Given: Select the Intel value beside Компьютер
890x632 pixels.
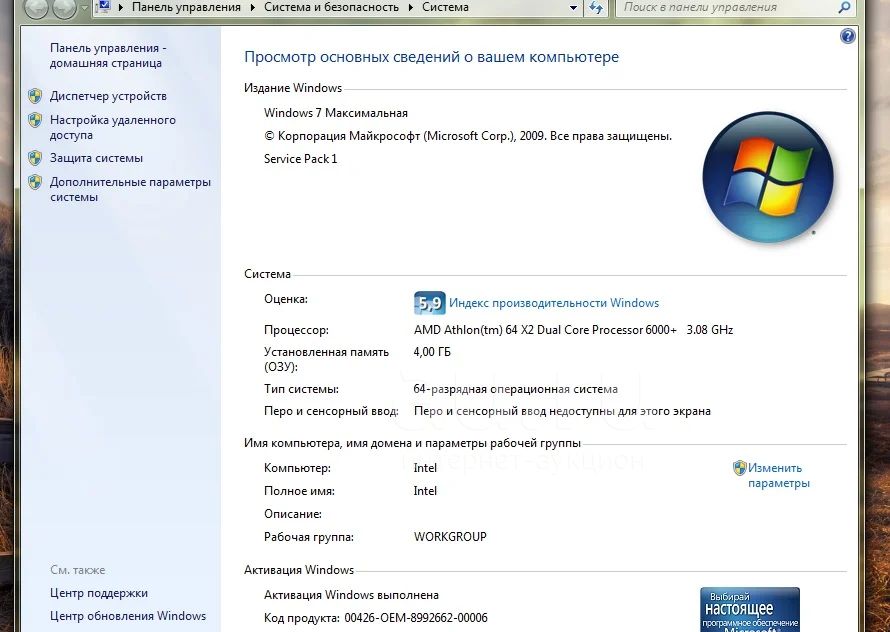Looking at the screenshot, I should [x=425, y=468].
